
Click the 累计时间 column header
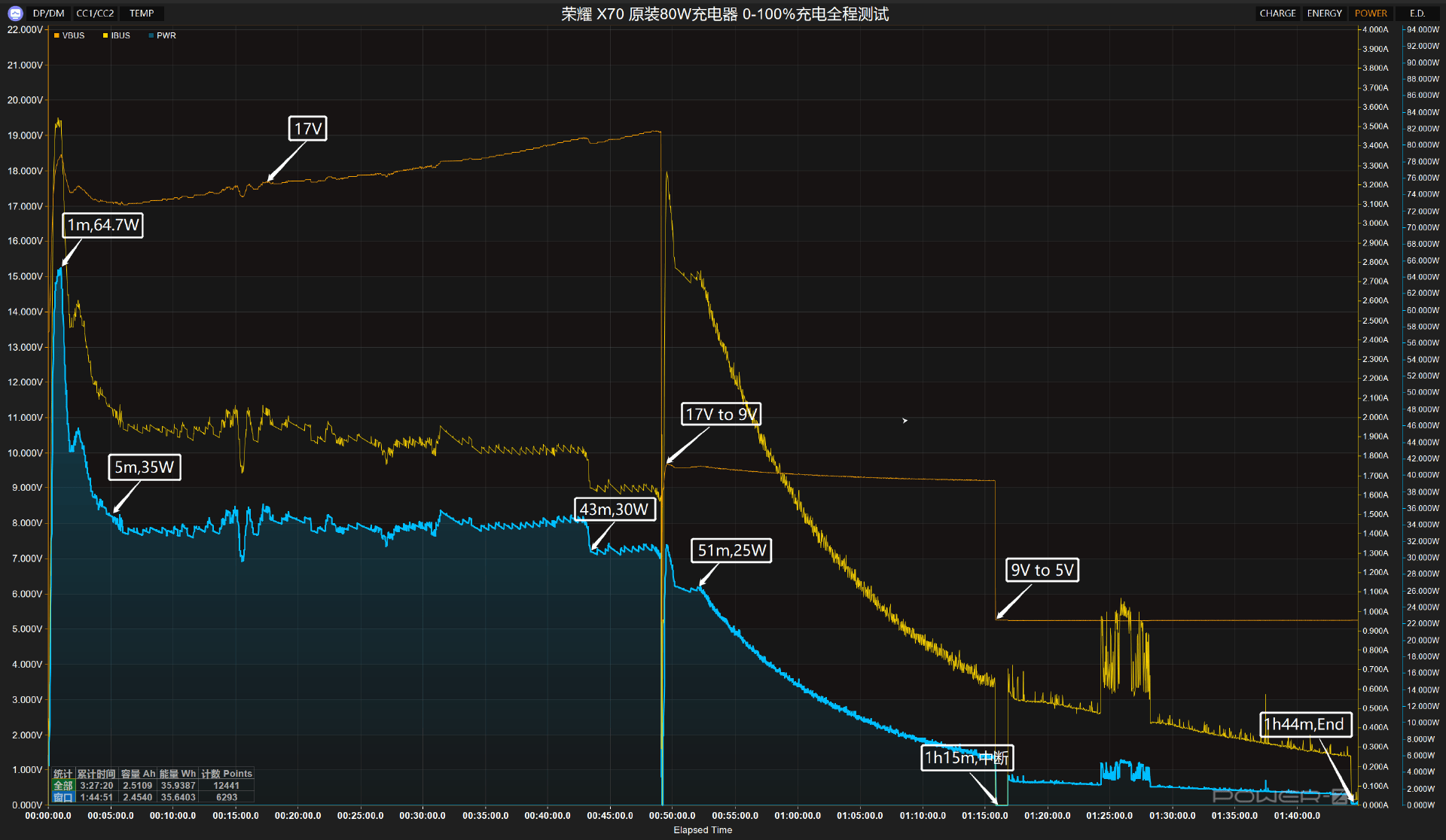coord(96,774)
